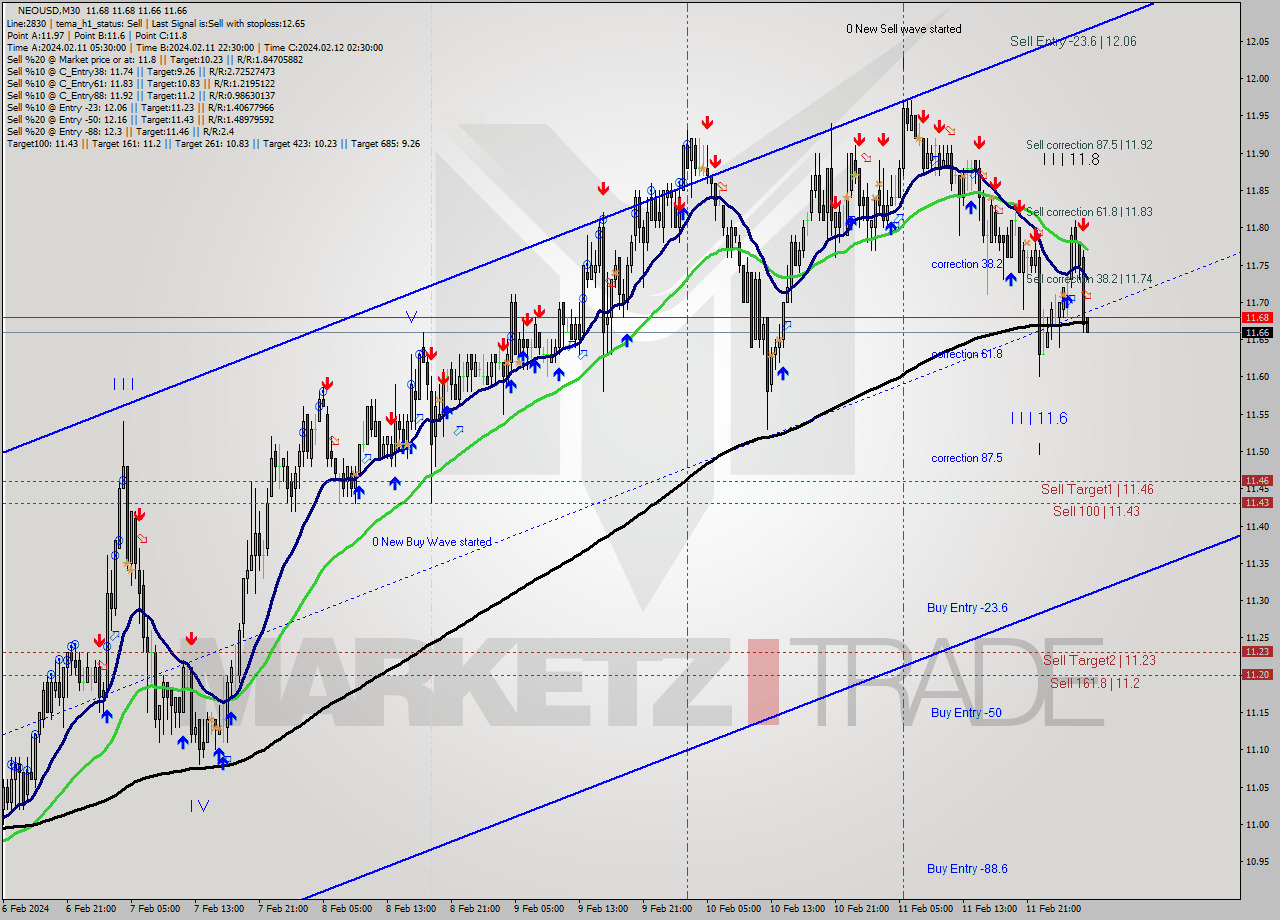Select the 'Sell Entry -23.6 | 12.06' label
Viewport: 1280px width, 920px height.
1073,41
